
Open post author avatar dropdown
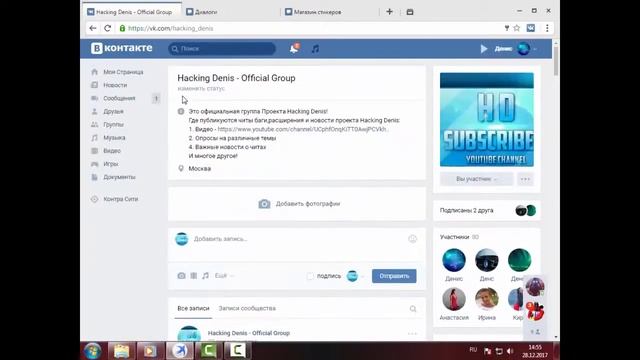(355, 276)
